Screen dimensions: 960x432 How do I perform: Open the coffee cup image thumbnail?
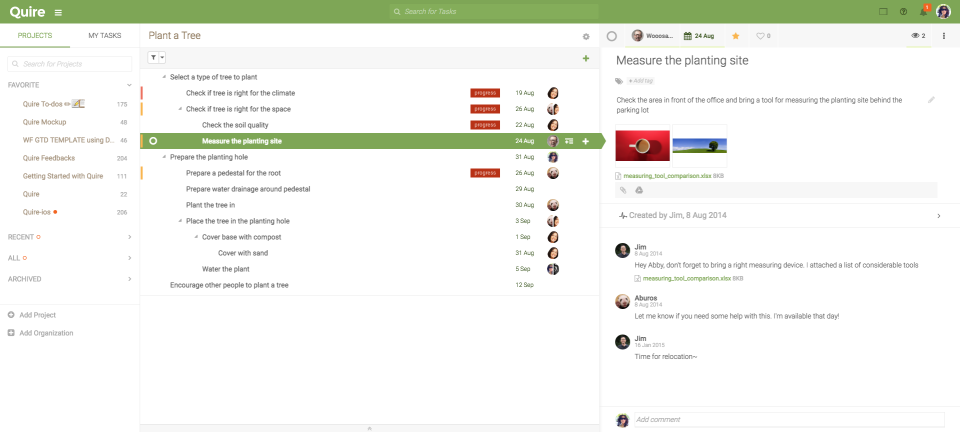click(643, 146)
